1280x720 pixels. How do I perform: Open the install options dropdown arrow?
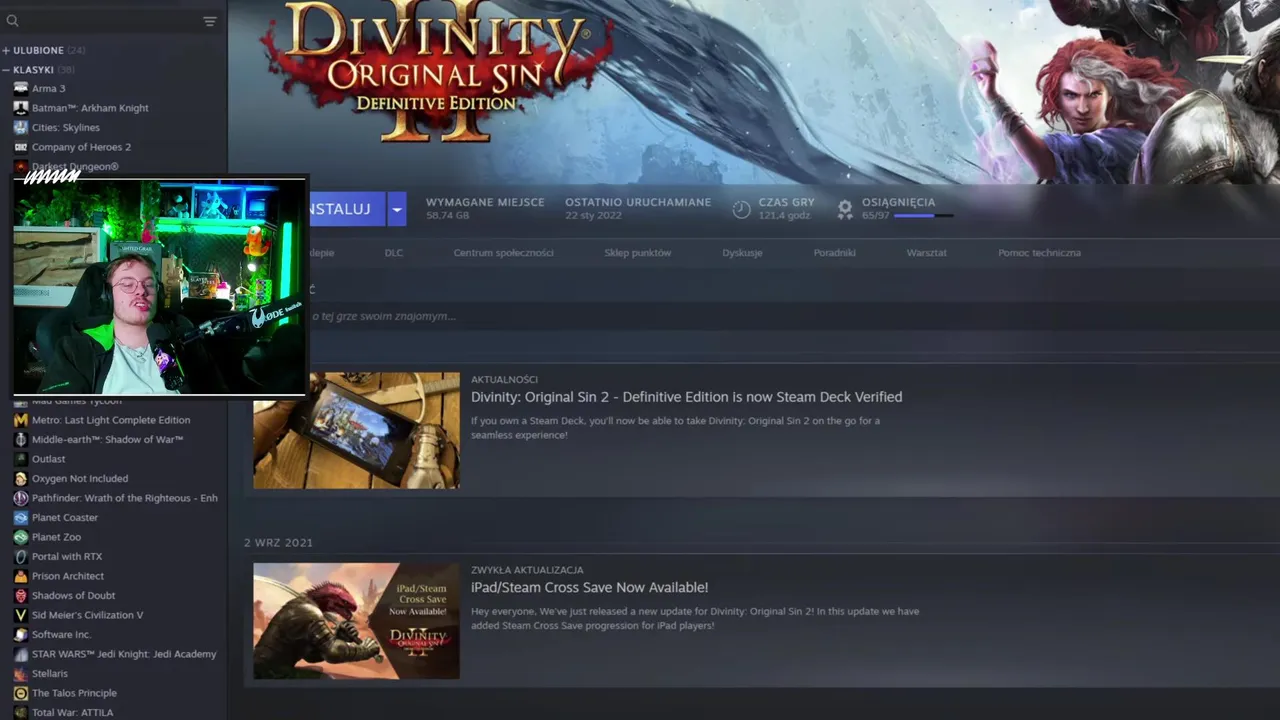pyautogui.click(x=397, y=209)
